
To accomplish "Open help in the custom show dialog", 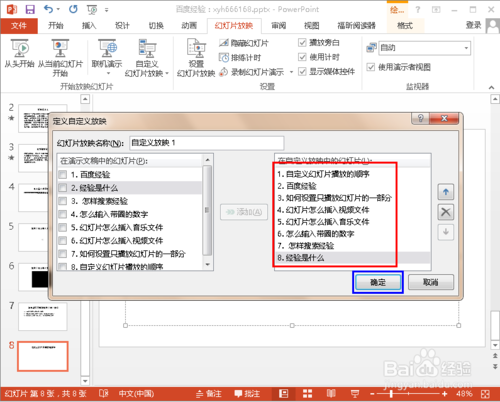I will tap(421, 118).
